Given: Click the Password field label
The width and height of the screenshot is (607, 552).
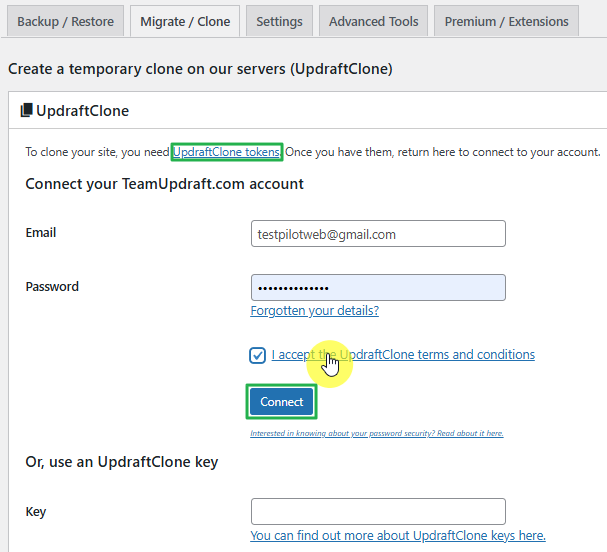Looking at the screenshot, I should click(x=52, y=287).
